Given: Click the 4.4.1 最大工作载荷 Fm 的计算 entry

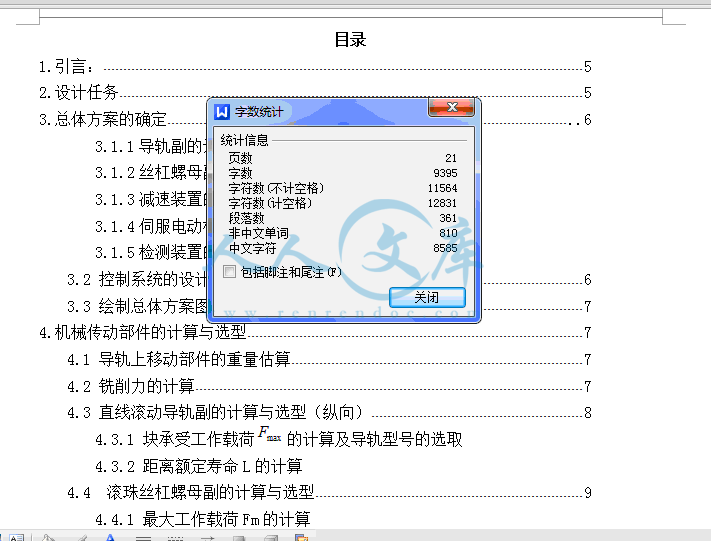Looking at the screenshot, I should point(203,519).
